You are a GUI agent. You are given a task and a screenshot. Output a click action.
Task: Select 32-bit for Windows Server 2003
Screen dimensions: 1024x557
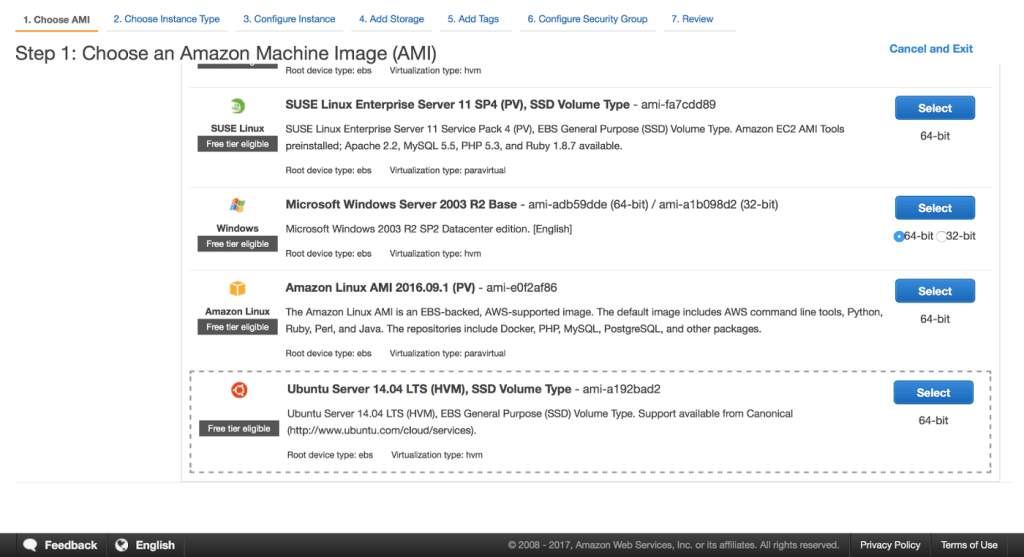pyautogui.click(x=941, y=236)
